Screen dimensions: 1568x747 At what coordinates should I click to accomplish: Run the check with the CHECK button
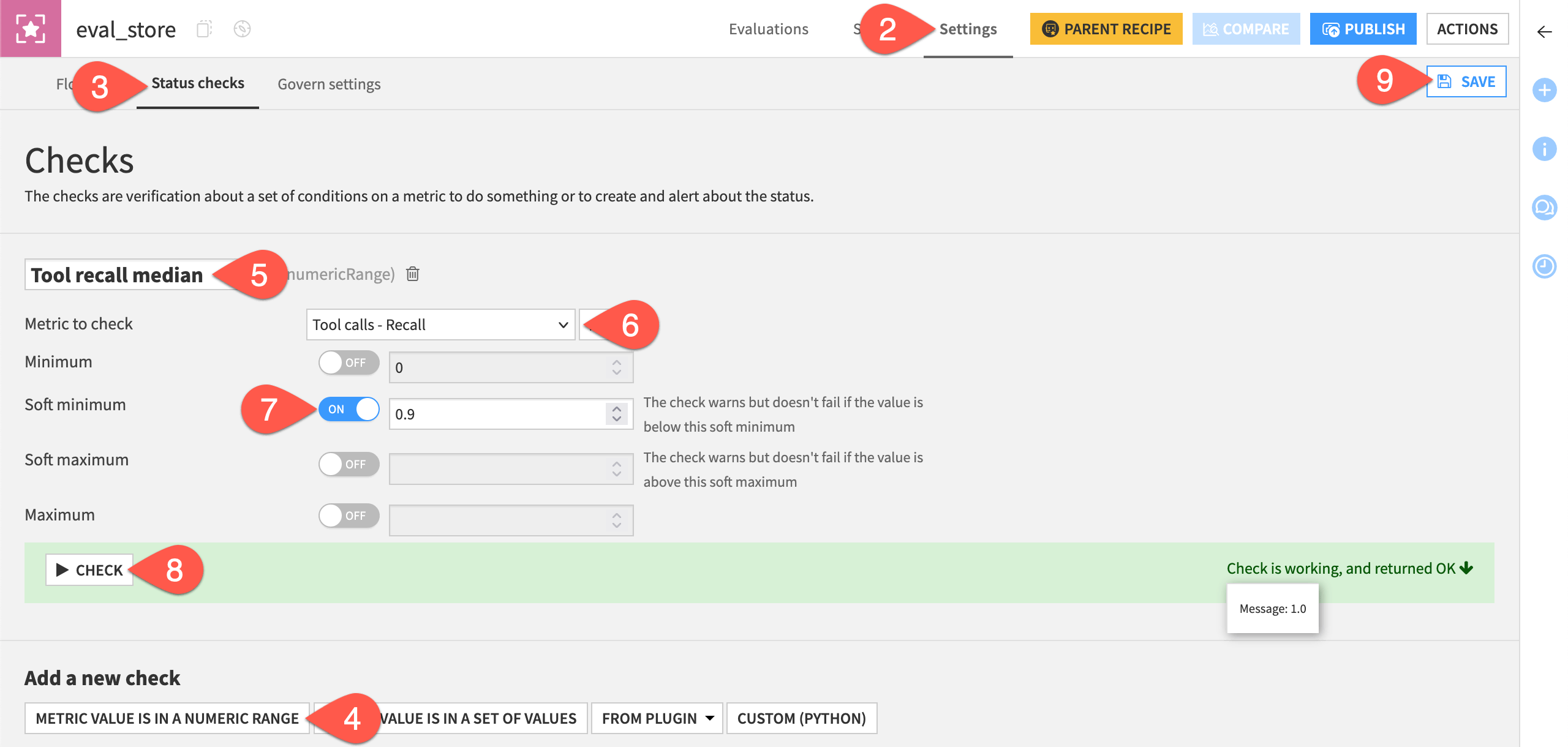tap(89, 569)
